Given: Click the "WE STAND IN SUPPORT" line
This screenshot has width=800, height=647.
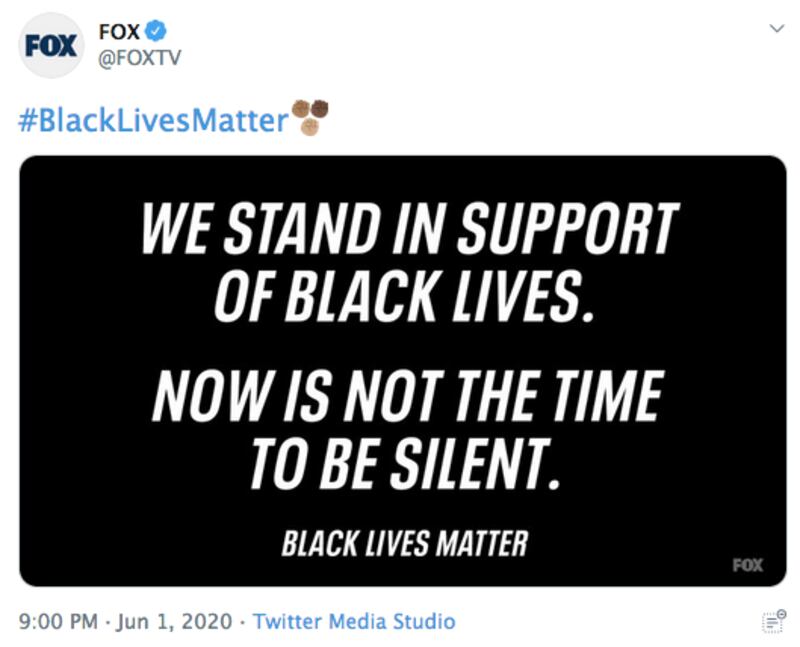Looking at the screenshot, I should pos(410,229).
